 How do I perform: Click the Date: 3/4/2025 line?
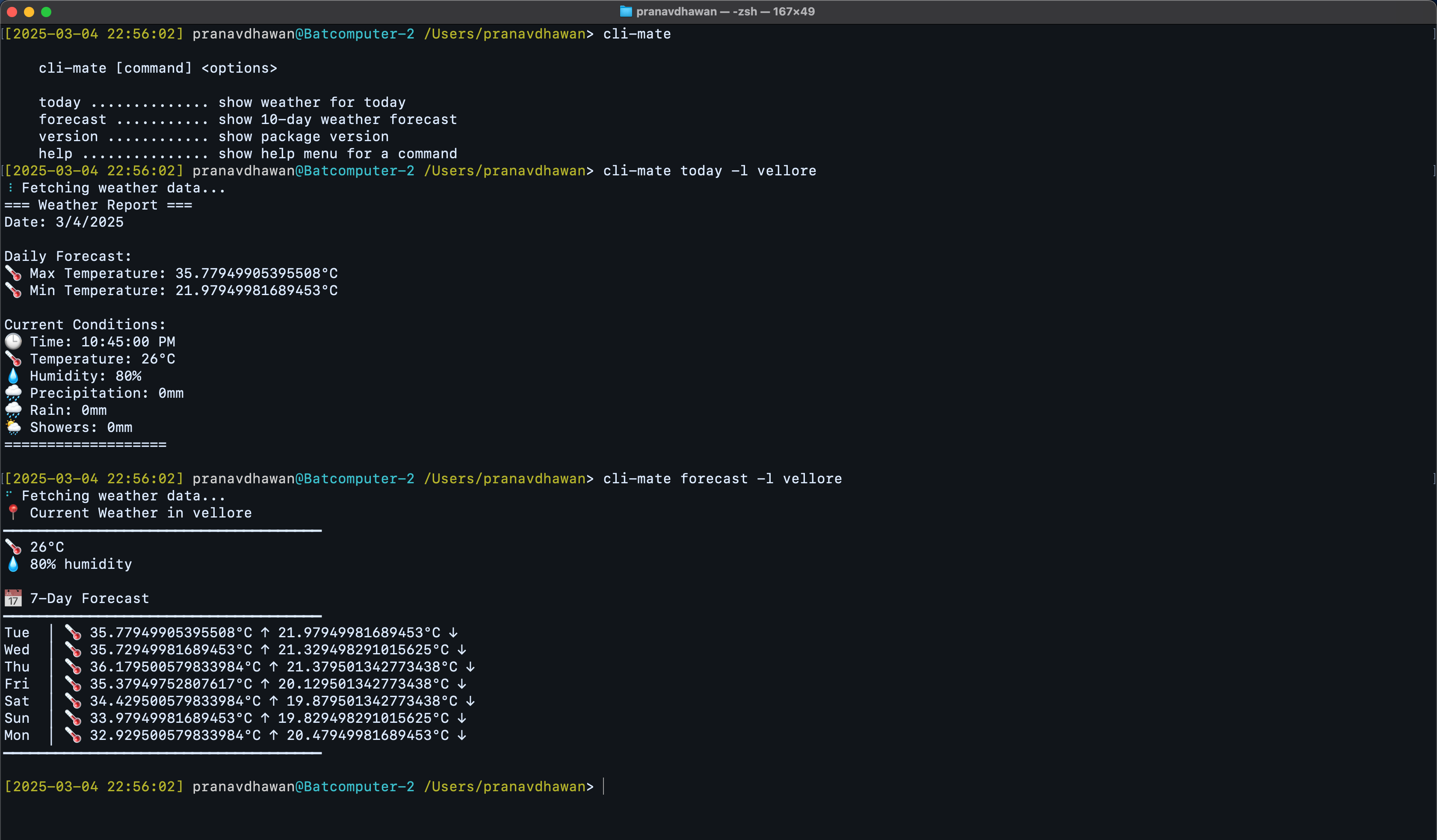(x=64, y=222)
